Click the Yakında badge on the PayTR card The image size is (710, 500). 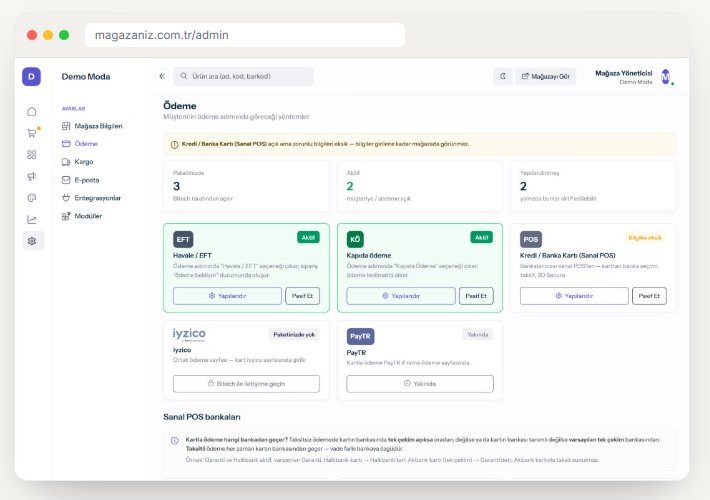coord(478,334)
